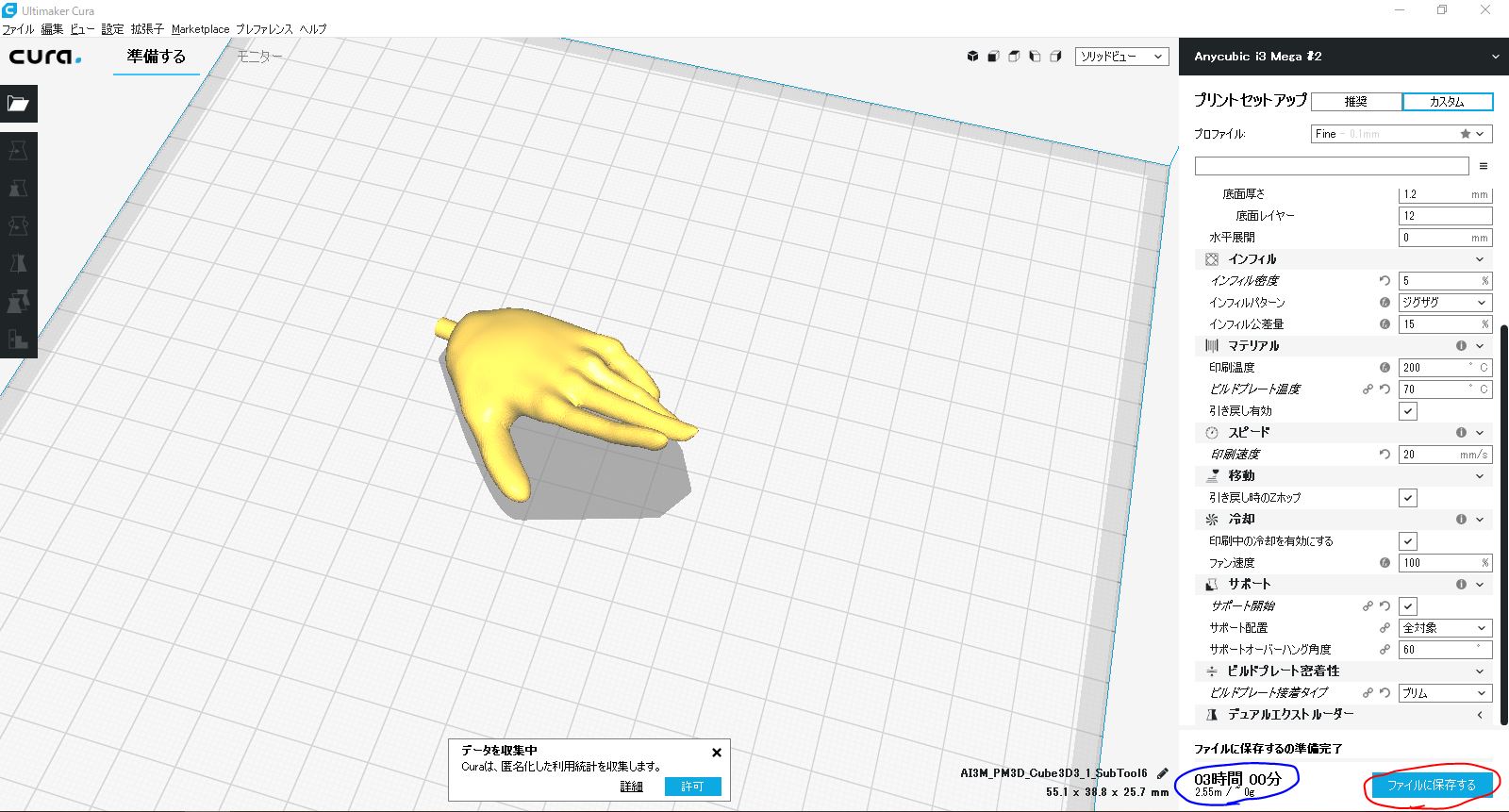Click the ファイルに保存する button
This screenshot has width=1509, height=812.
tap(1431, 785)
